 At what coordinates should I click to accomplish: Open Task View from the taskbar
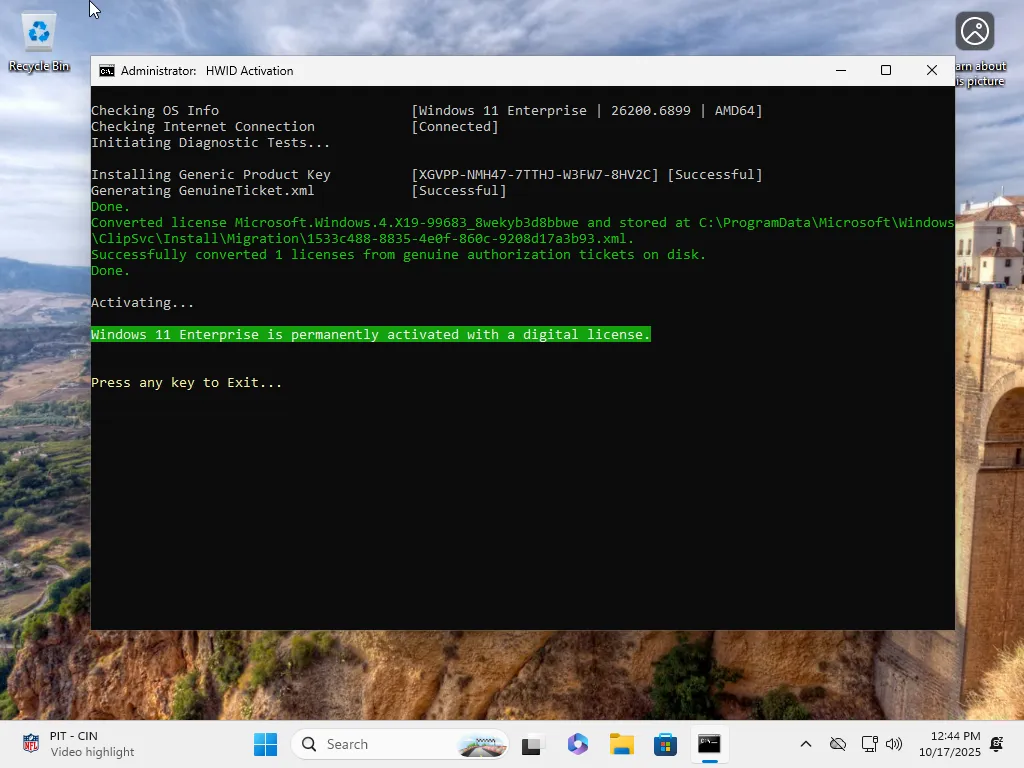click(532, 744)
